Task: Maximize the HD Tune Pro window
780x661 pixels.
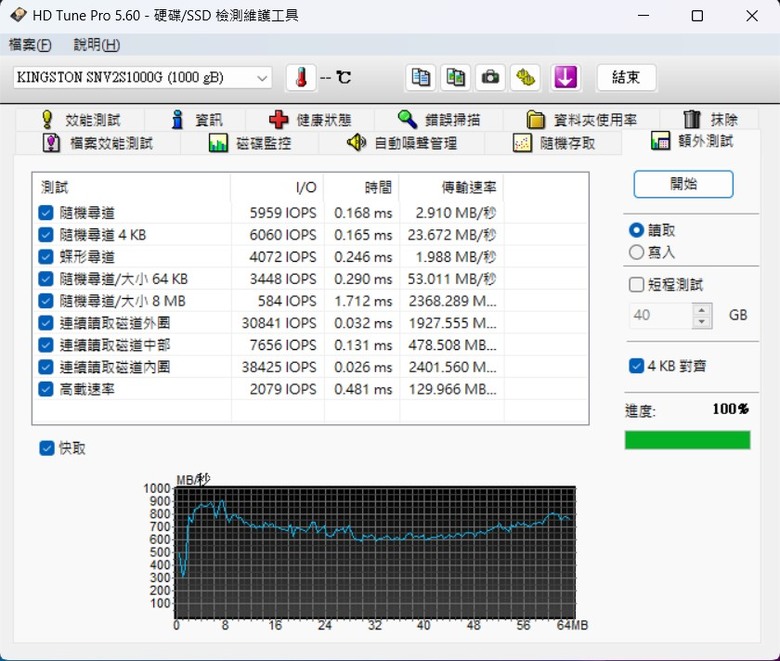Action: [697, 15]
